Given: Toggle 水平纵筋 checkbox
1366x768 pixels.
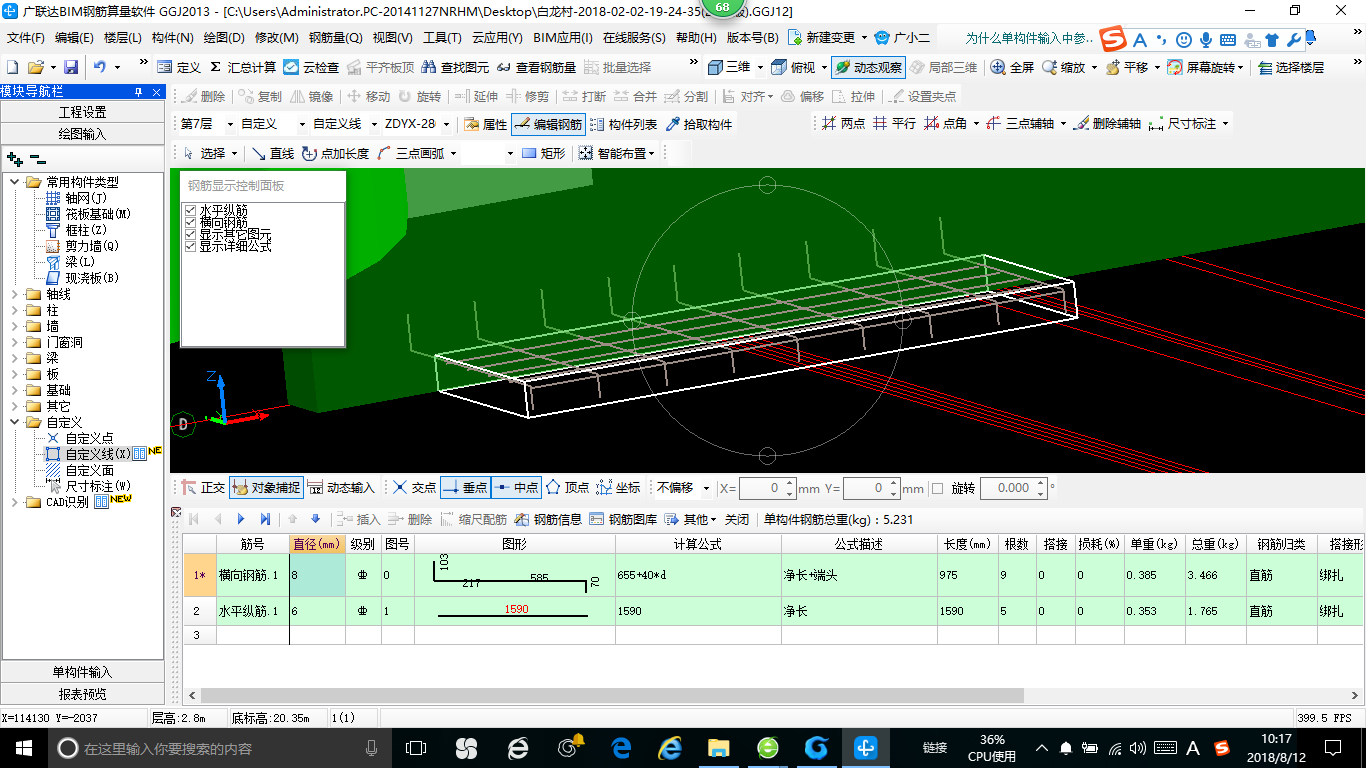Looking at the screenshot, I should pyautogui.click(x=190, y=211).
